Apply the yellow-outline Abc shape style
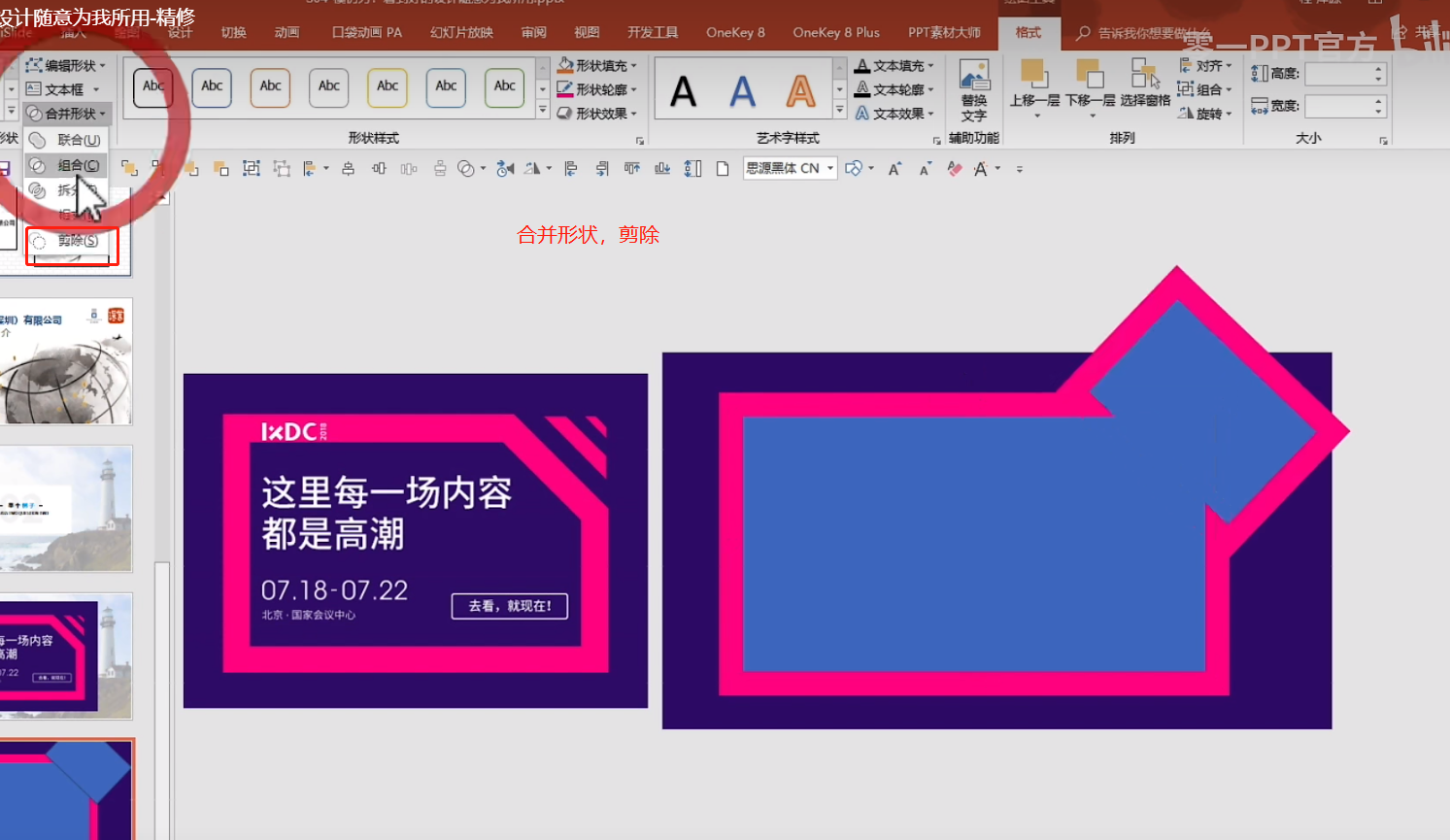This screenshot has width=1450, height=840. (x=388, y=87)
